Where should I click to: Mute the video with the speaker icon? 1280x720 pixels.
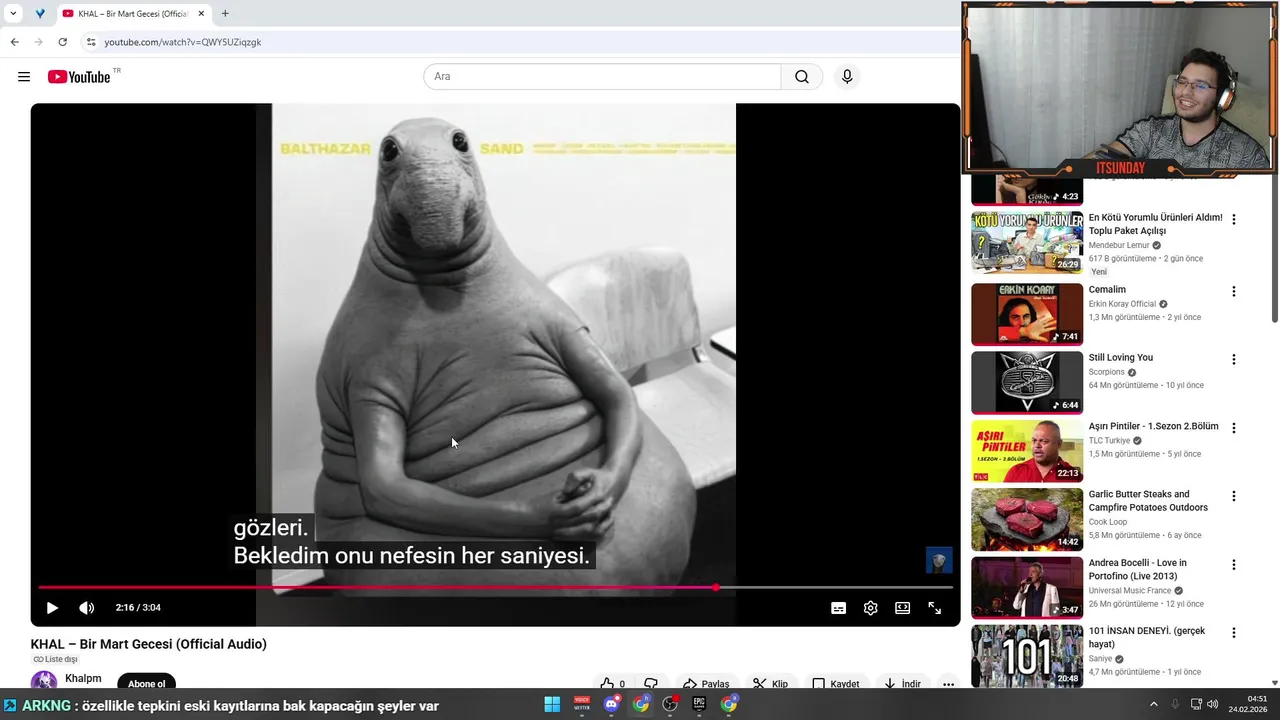click(87, 608)
